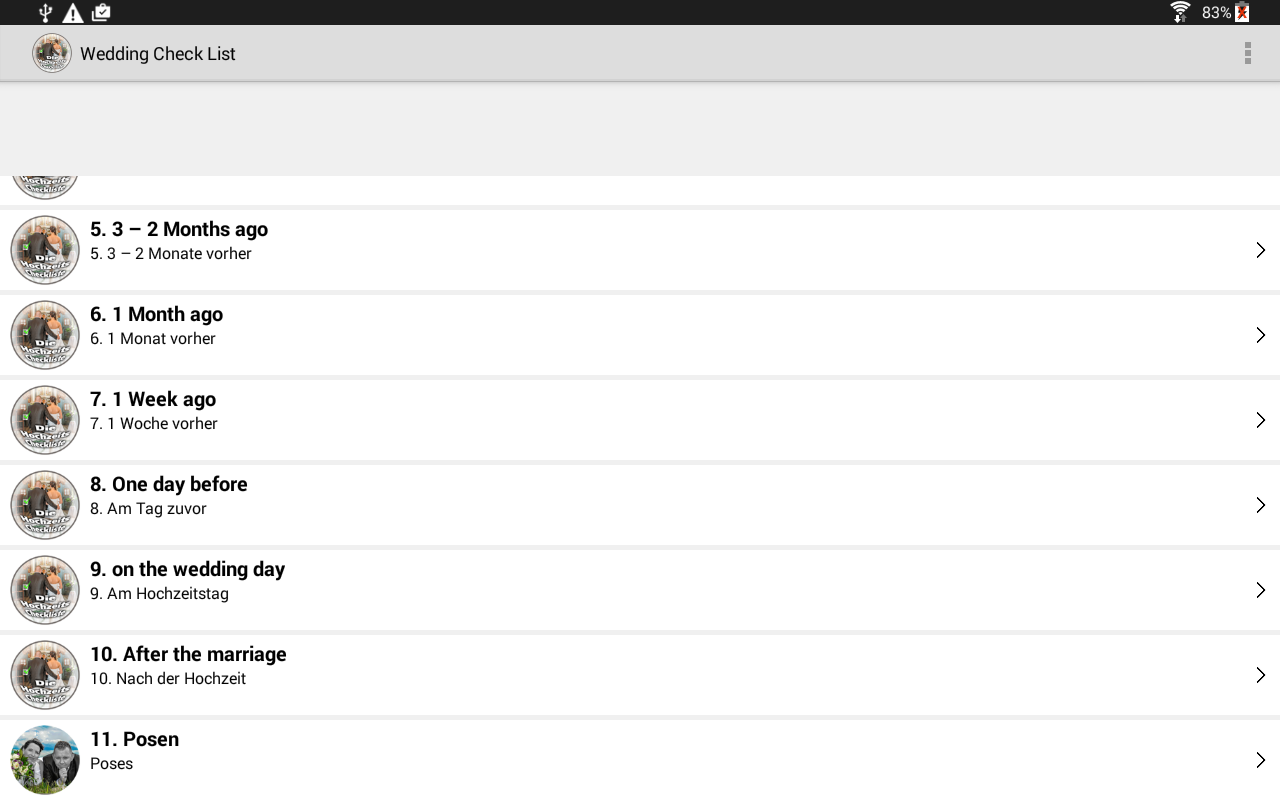Select the couple photo thumbnail next to Posen
The image size is (1280, 800).
click(x=45, y=760)
